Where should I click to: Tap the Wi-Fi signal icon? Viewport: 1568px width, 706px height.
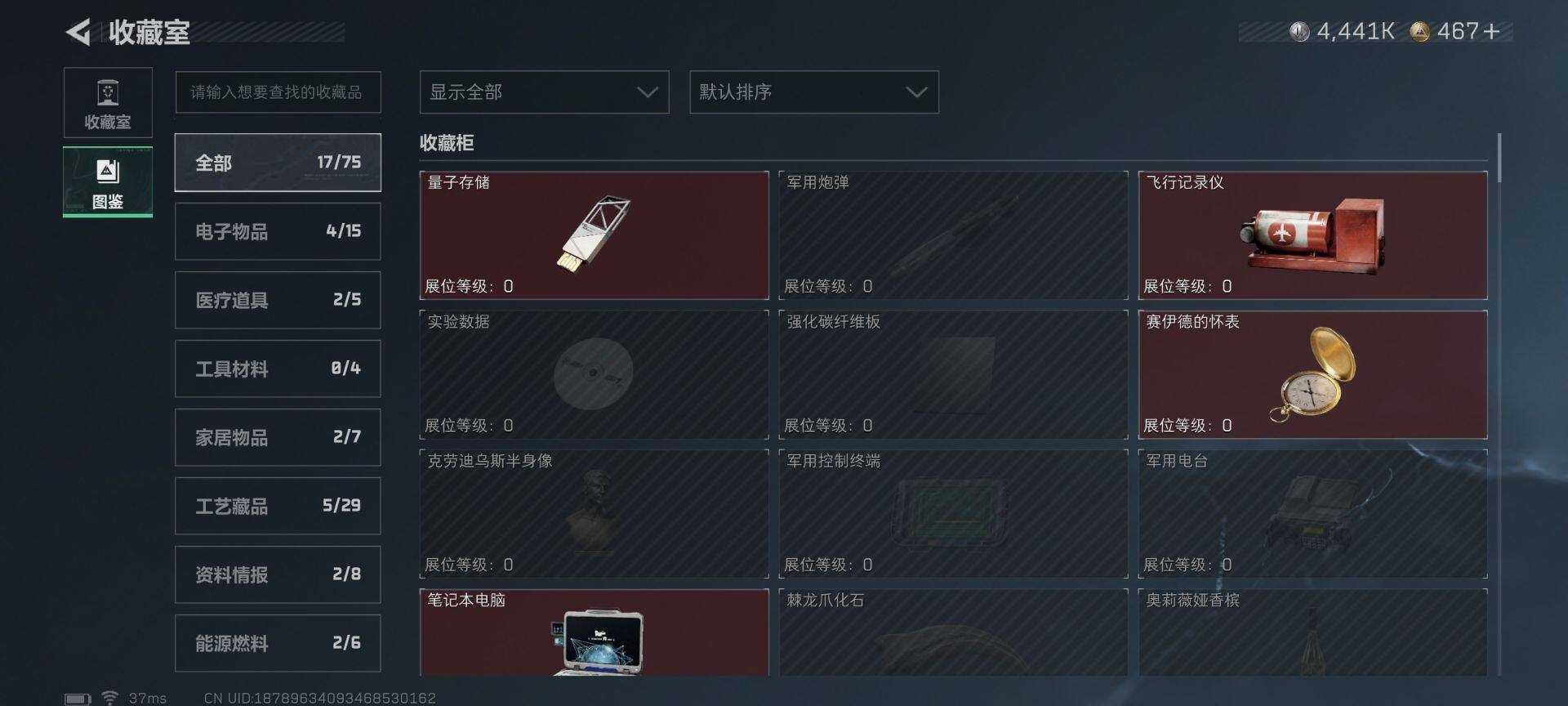109,698
